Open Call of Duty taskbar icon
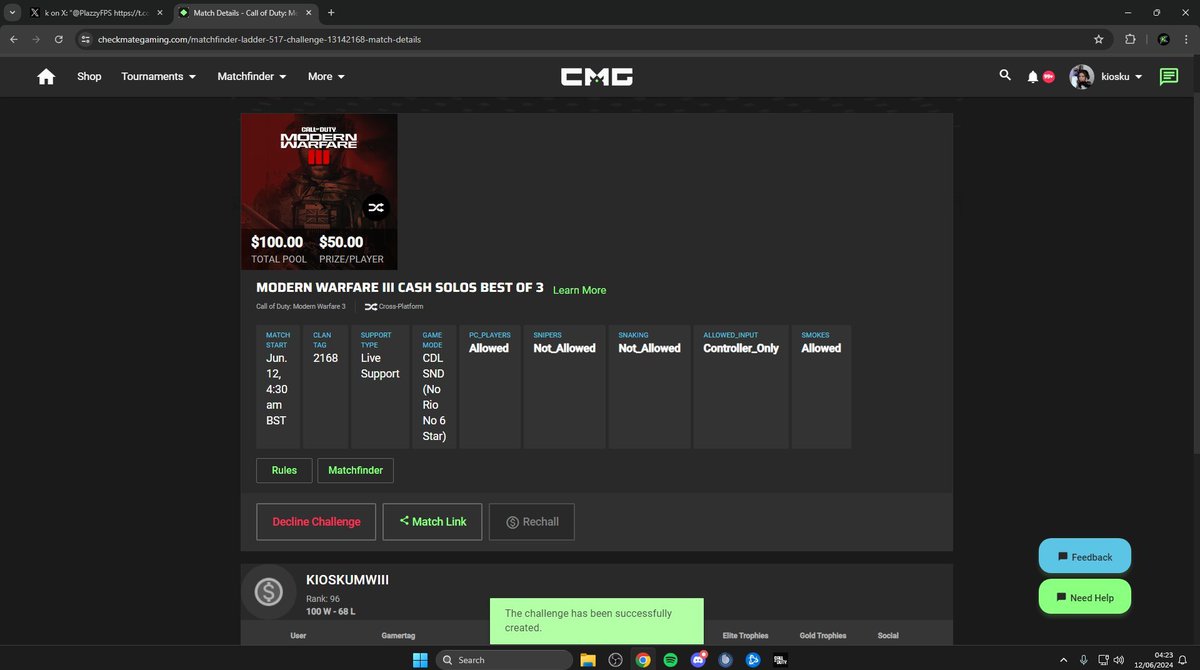 pyautogui.click(x=780, y=659)
